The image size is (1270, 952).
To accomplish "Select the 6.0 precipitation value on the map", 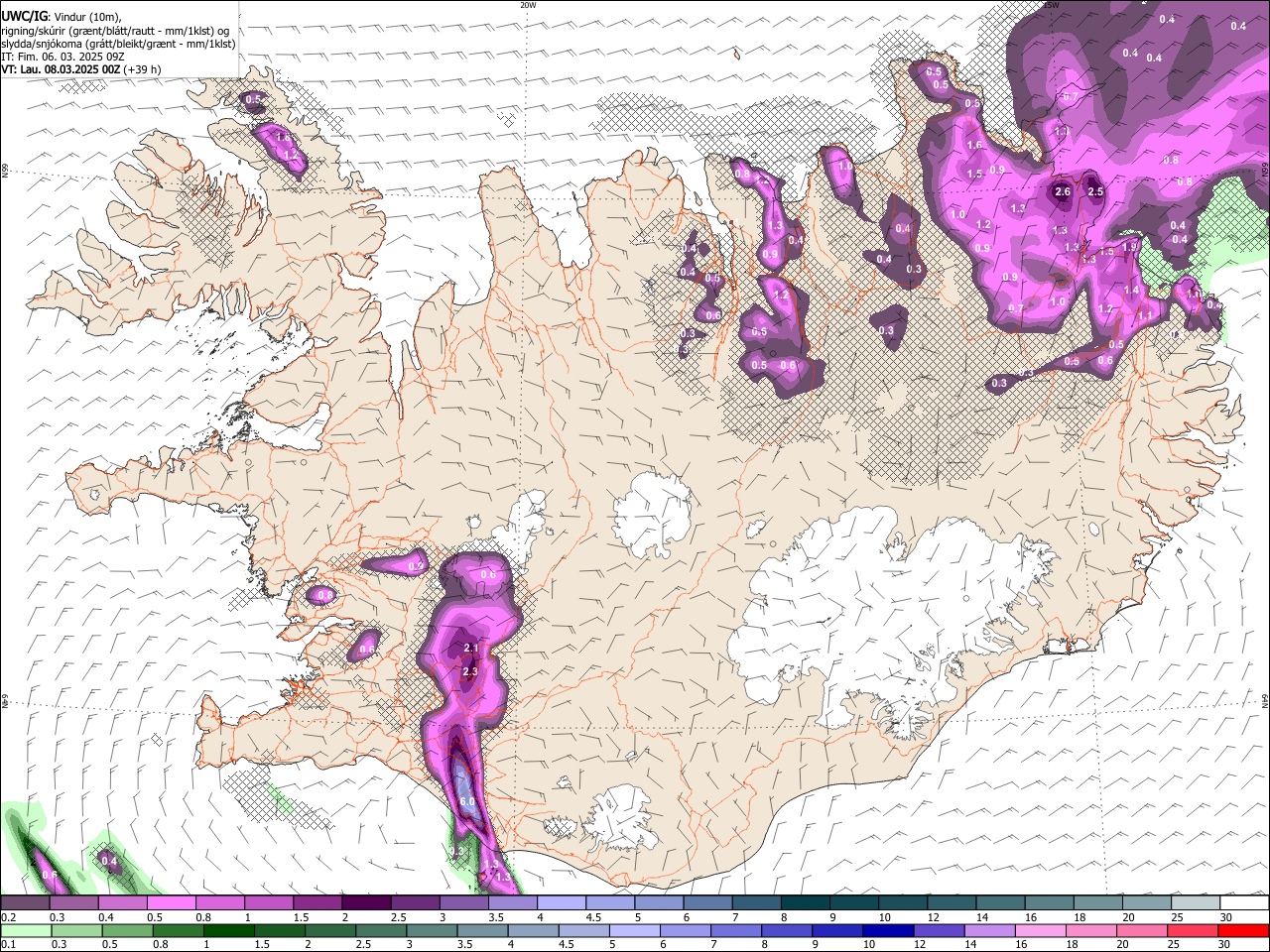I will 468,801.
